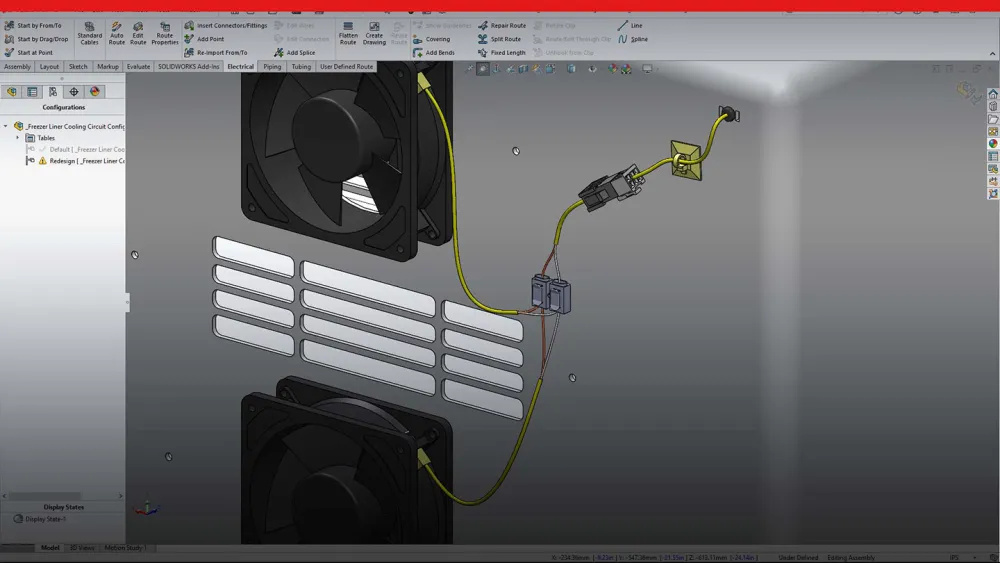The height and width of the screenshot is (563, 1000).
Task: Run the Auto Route tool
Action: [x=117, y=33]
